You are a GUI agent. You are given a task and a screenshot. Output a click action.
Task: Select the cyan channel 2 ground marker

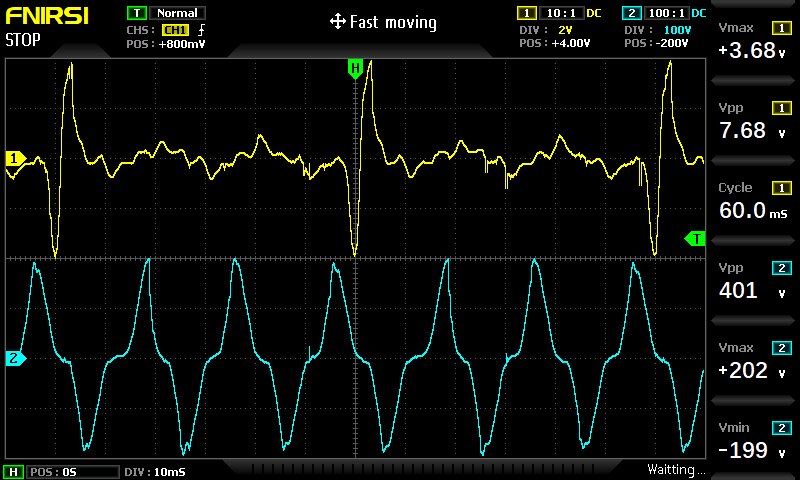point(14,358)
